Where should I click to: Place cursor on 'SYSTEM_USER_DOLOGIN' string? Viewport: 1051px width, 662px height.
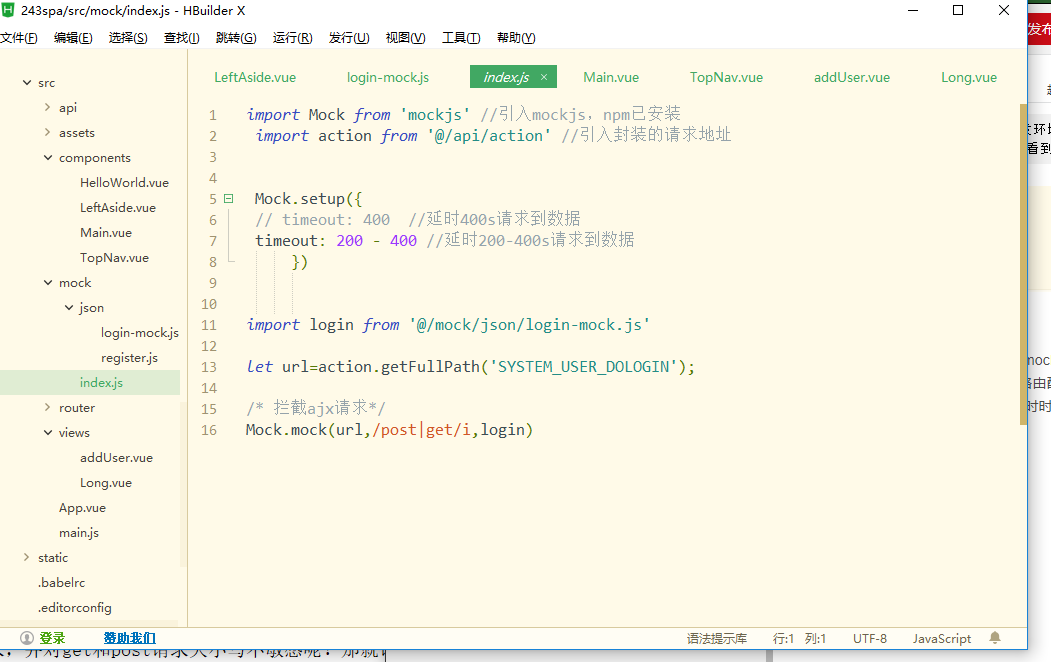583,367
